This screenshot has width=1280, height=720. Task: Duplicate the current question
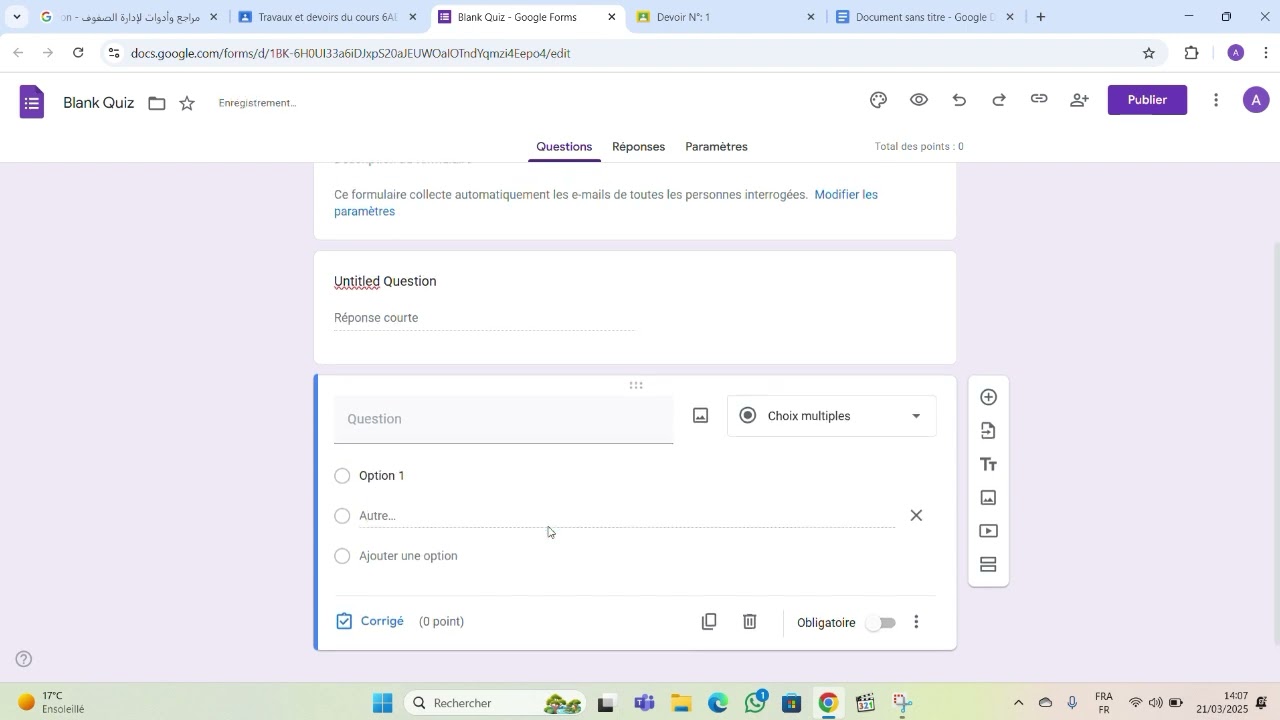click(x=709, y=622)
